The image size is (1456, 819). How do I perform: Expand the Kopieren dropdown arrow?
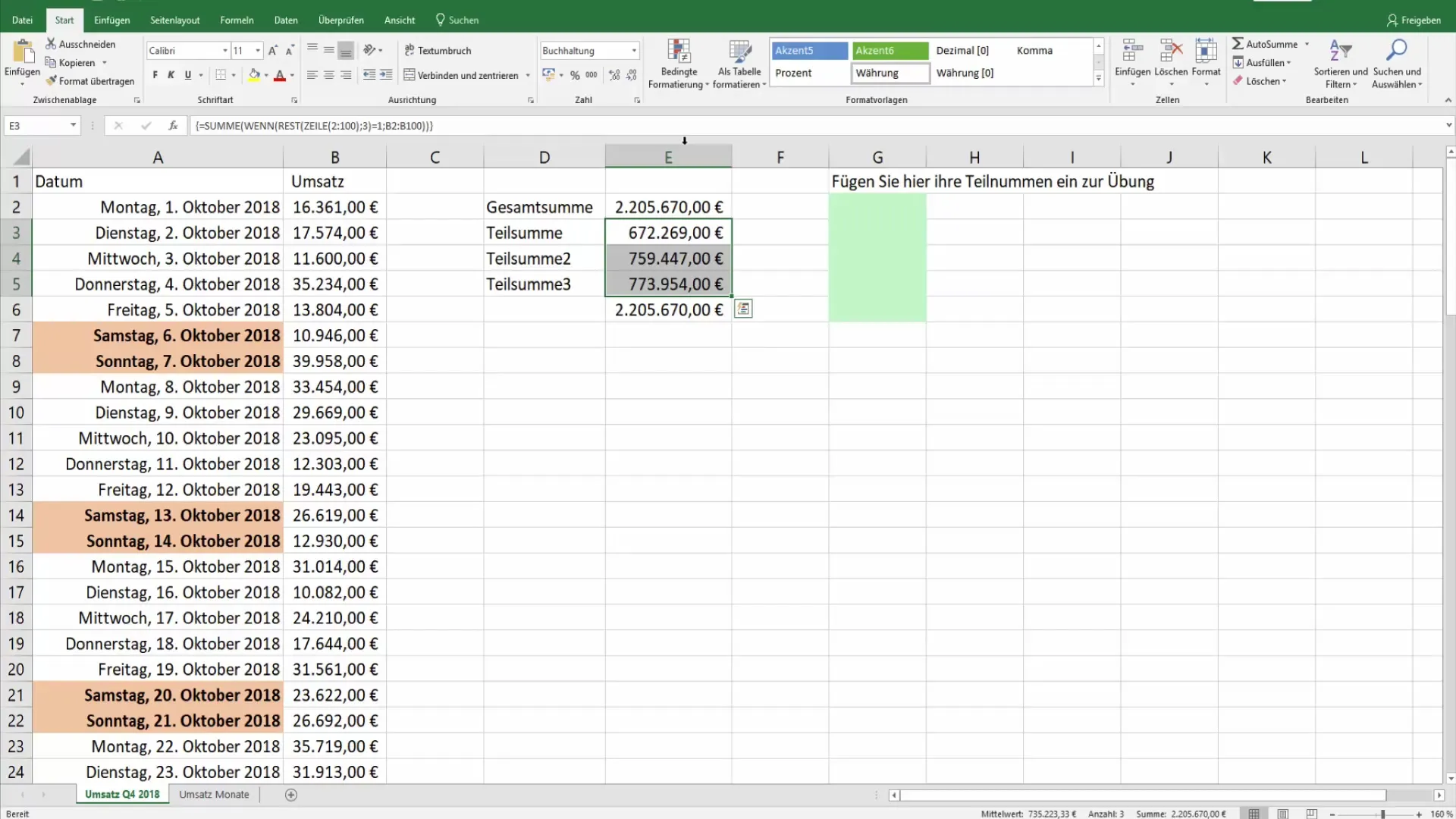pyautogui.click(x=105, y=63)
